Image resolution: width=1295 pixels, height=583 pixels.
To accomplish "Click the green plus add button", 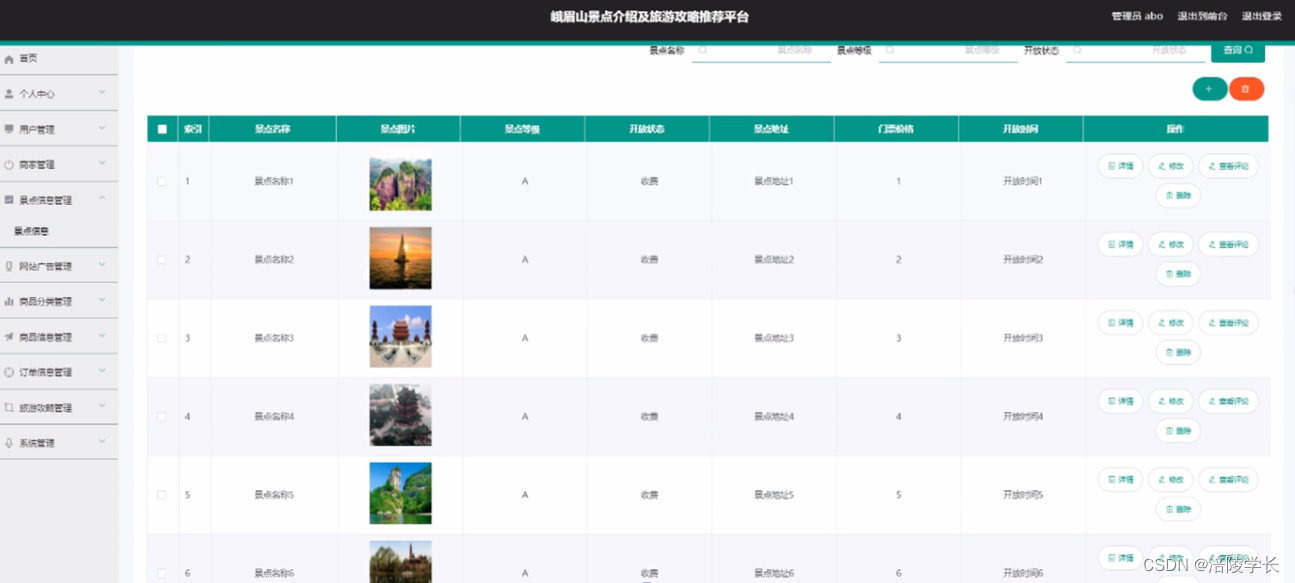I will (x=1209, y=89).
